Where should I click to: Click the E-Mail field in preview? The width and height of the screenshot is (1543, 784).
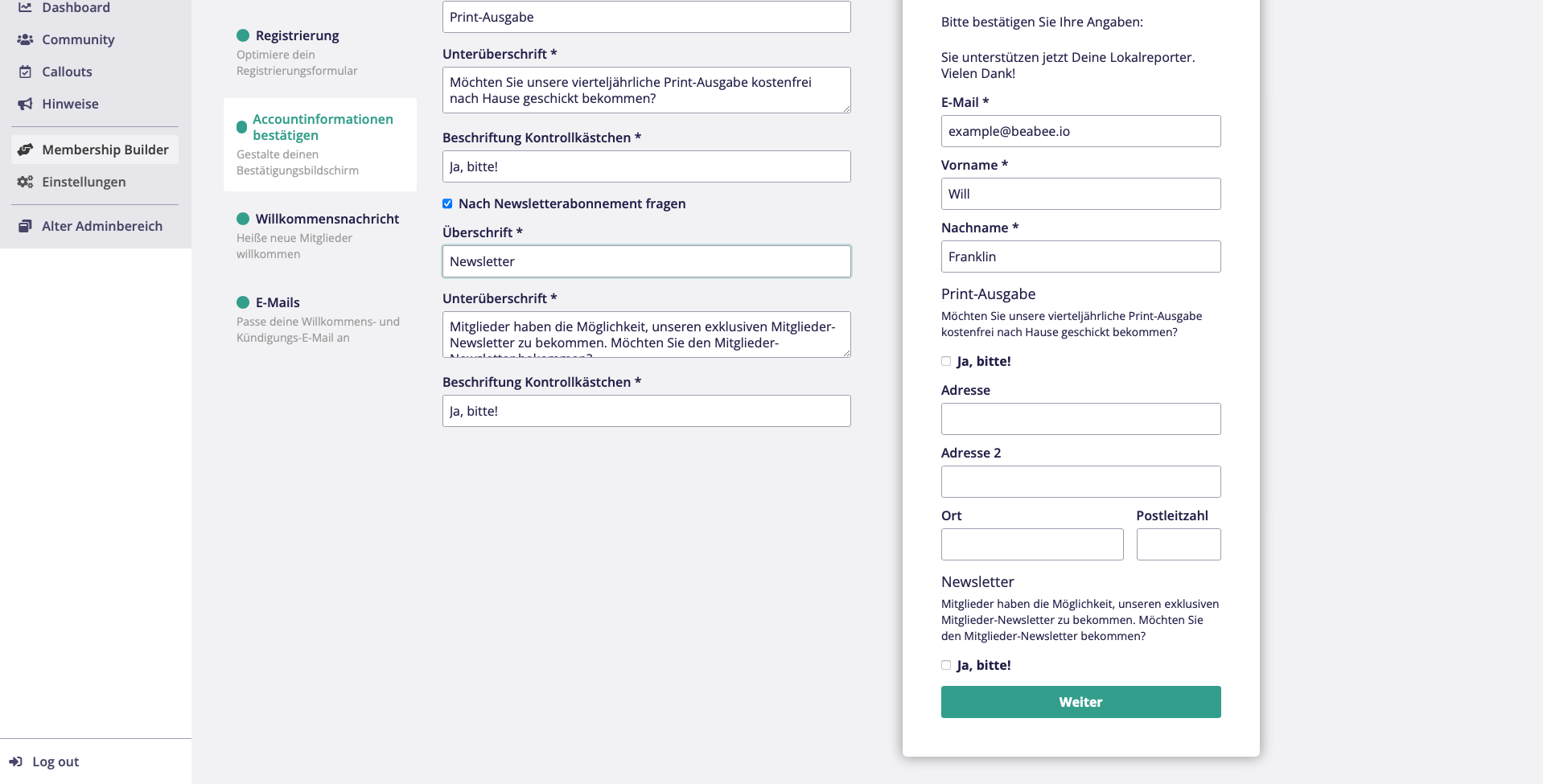(x=1080, y=131)
